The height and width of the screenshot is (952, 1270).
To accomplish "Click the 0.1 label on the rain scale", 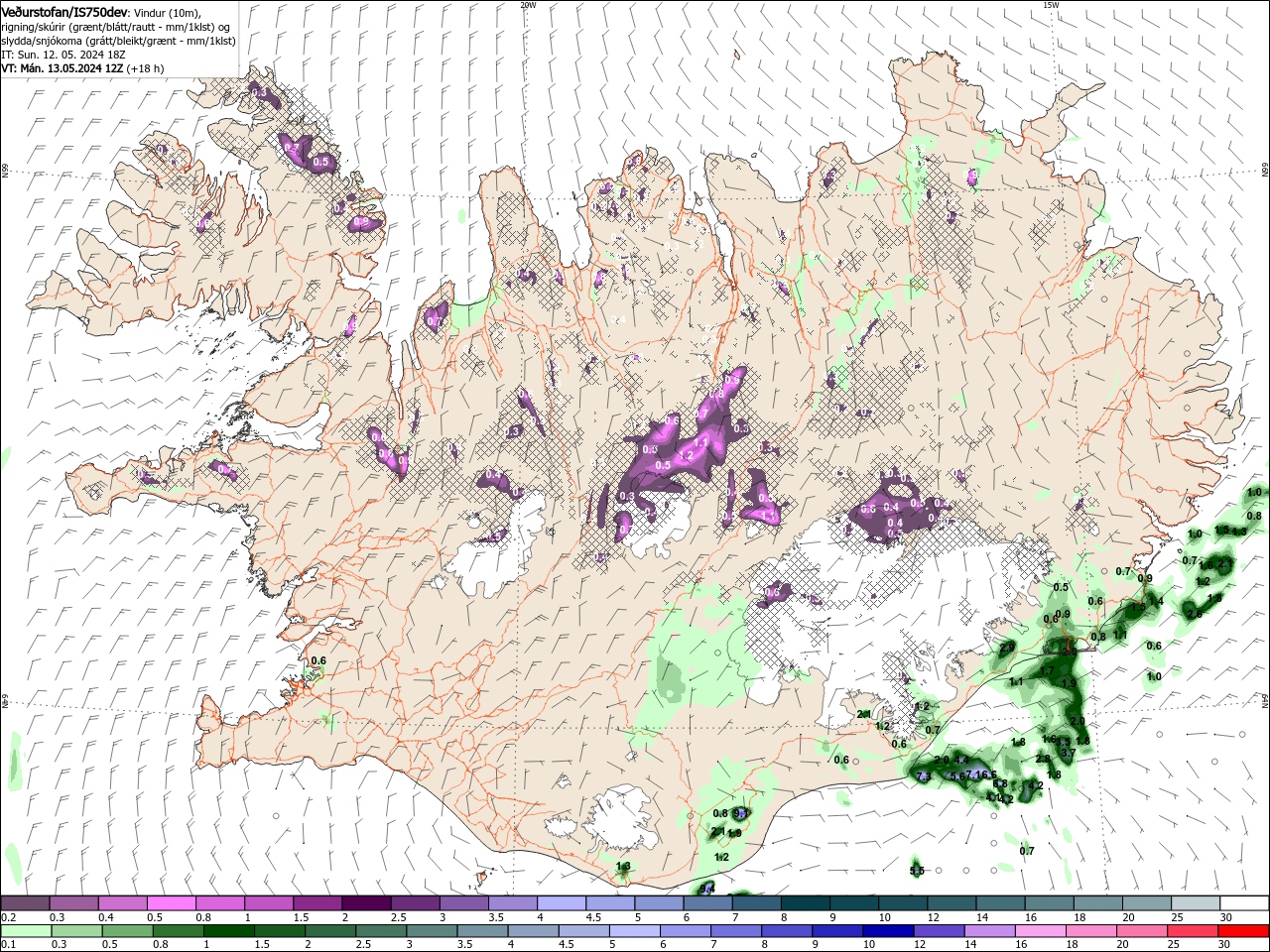I will click(8, 945).
